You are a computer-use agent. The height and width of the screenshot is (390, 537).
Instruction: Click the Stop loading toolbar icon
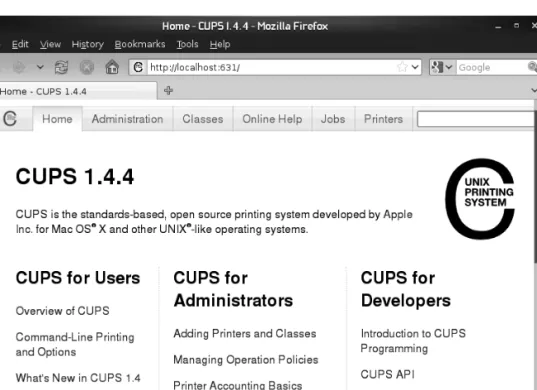87,67
